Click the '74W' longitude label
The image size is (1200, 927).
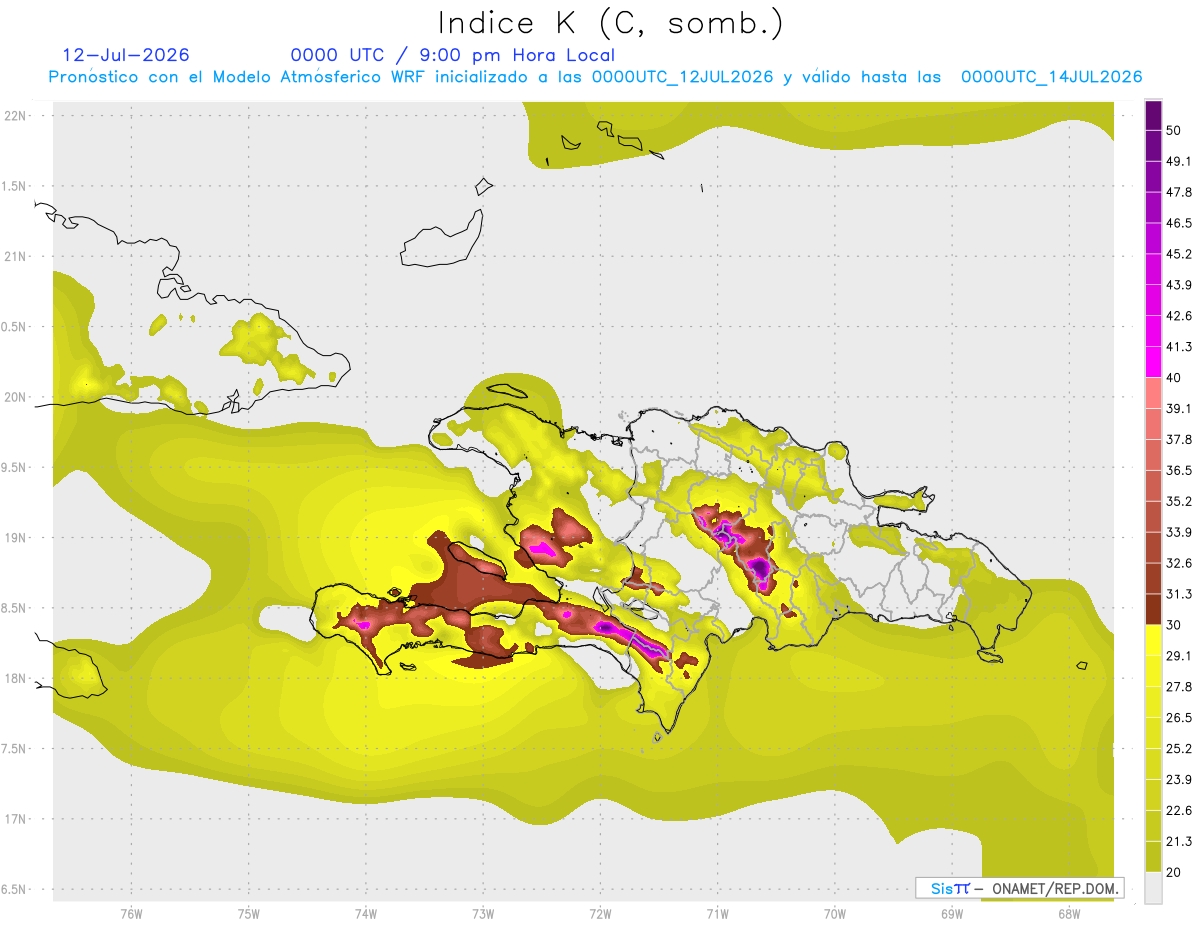point(365,914)
